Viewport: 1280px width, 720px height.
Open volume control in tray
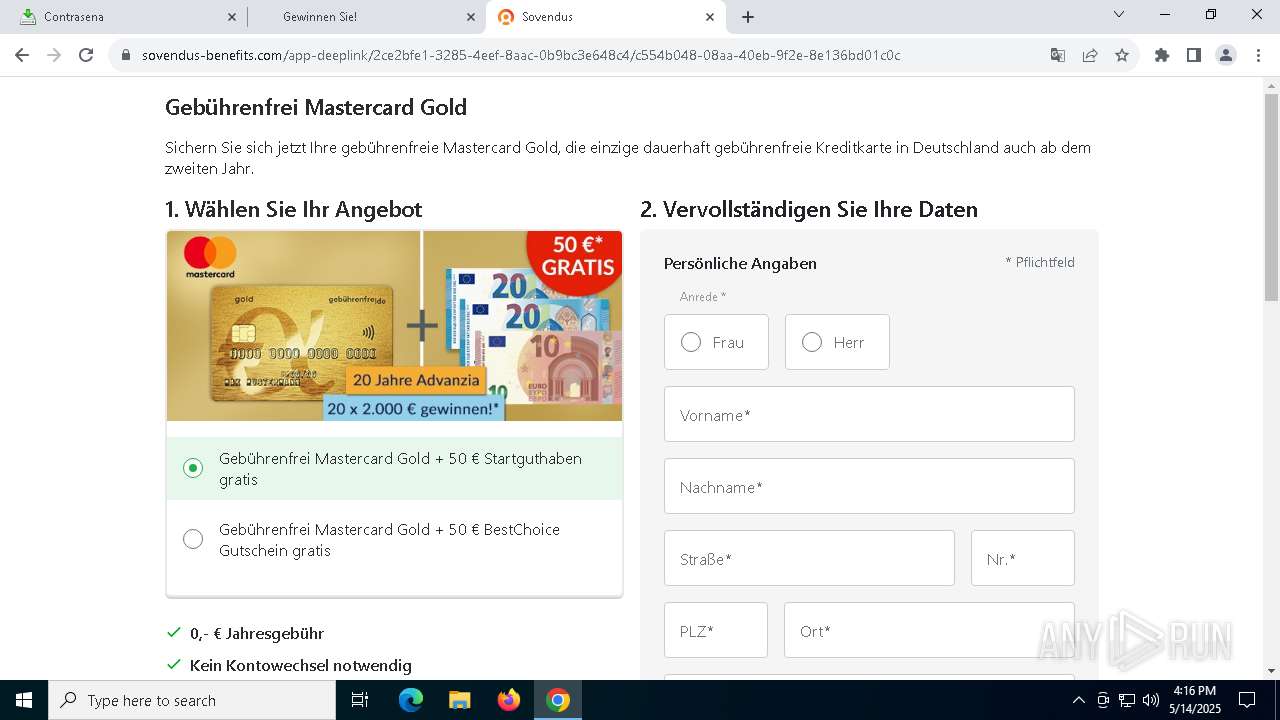coord(1151,700)
